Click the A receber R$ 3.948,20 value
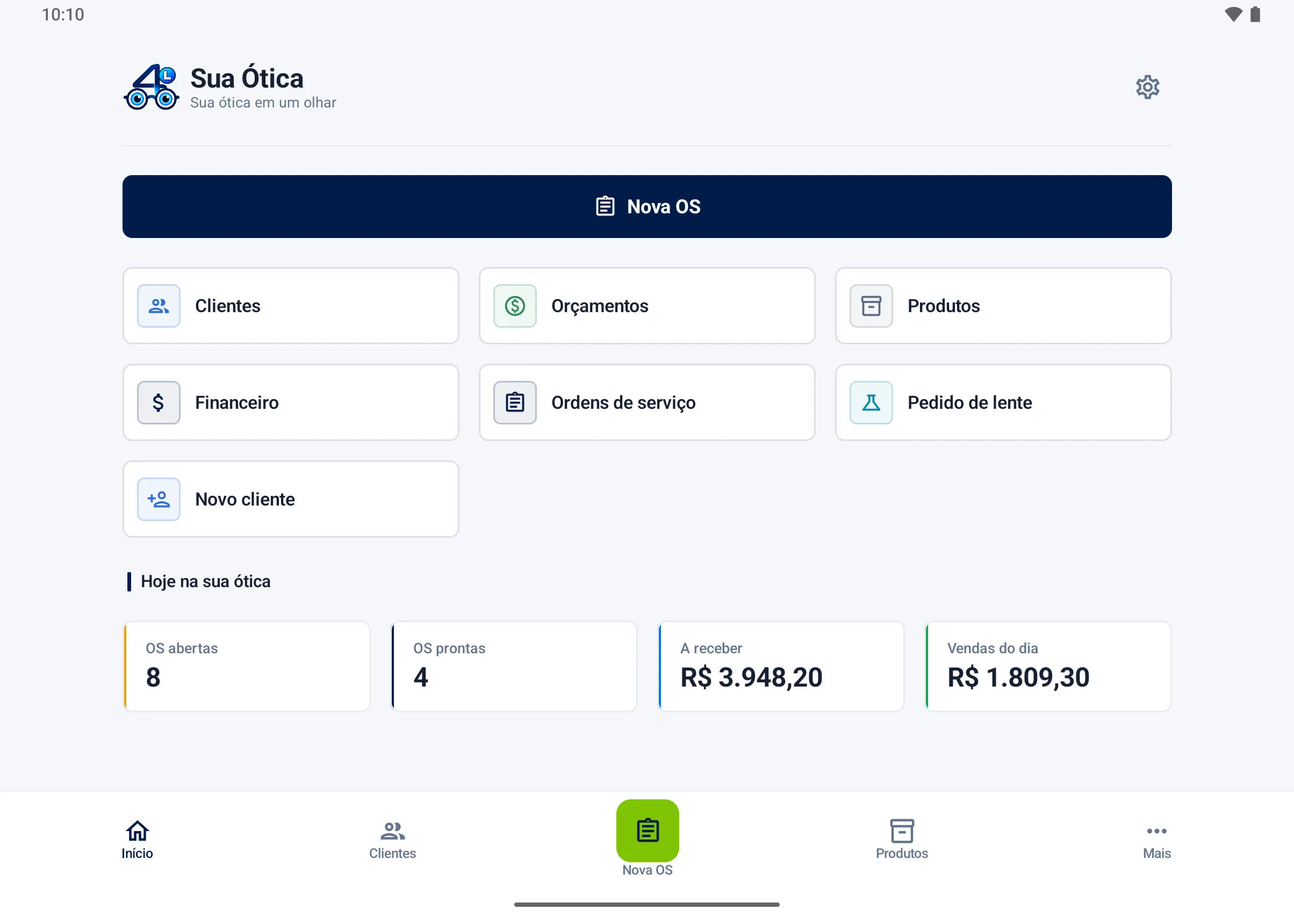 point(751,677)
